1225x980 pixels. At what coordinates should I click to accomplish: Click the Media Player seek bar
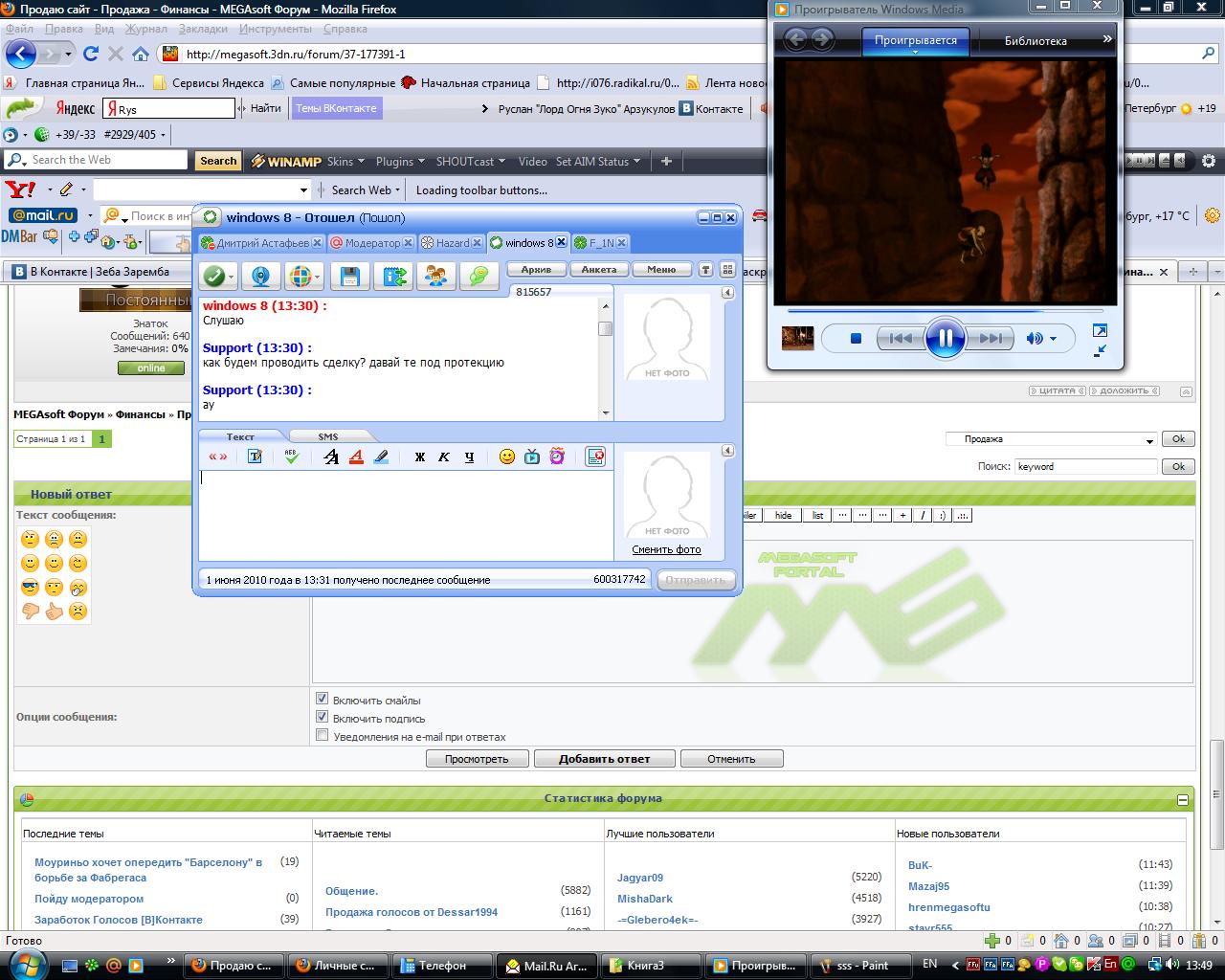944,311
